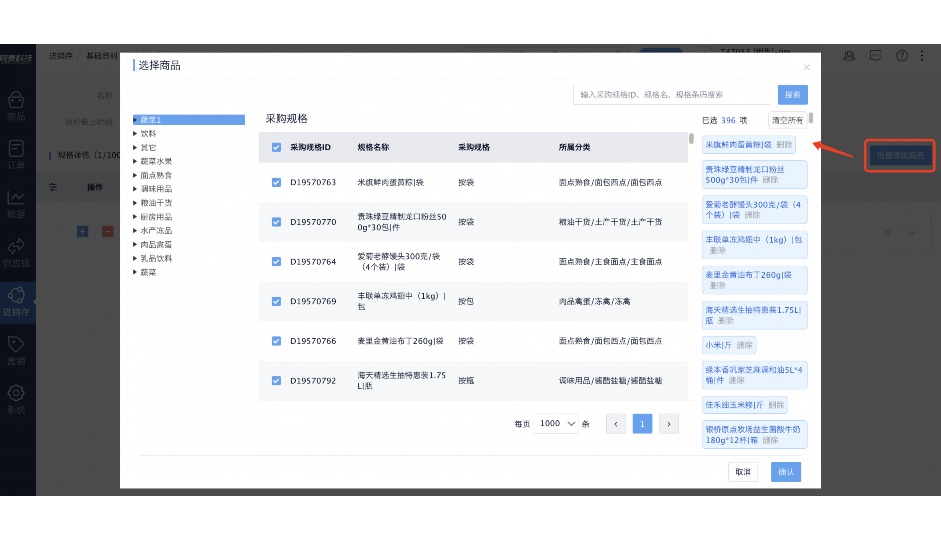Image resolution: width=941 pixels, height=540 pixels.
Task: Select the 蔬菜 category at tree bottom
Action: click(148, 272)
